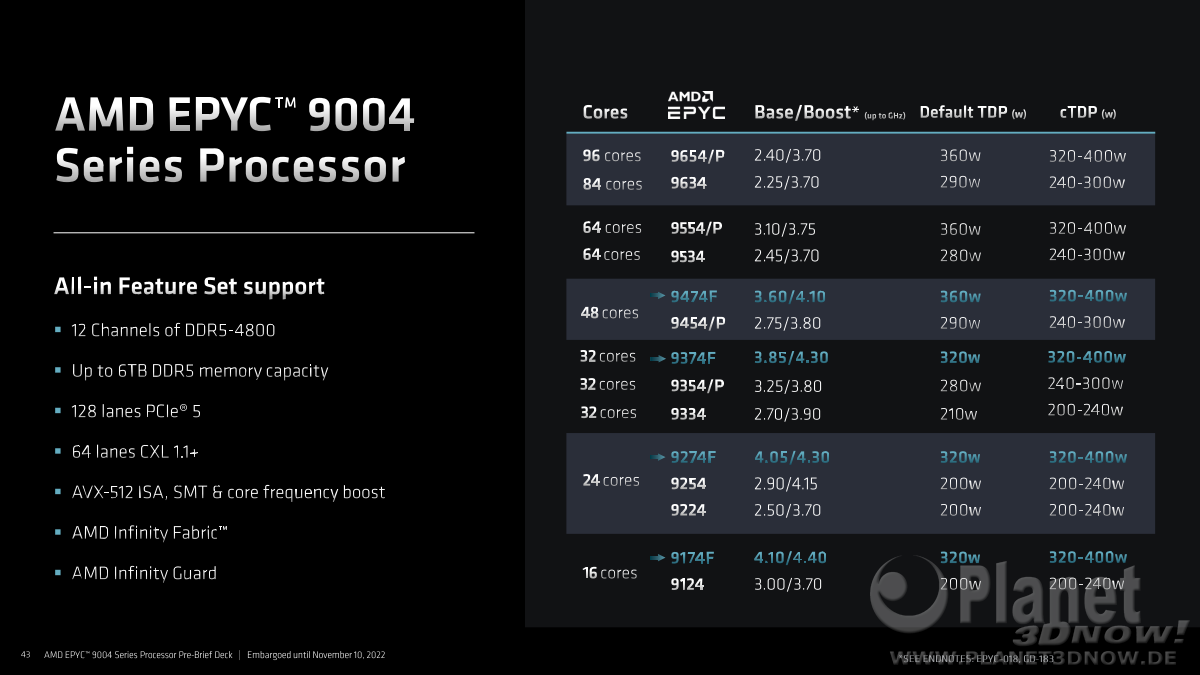This screenshot has height=675, width=1200.
Task: Select model '9534' in the table
Action: click(x=688, y=256)
